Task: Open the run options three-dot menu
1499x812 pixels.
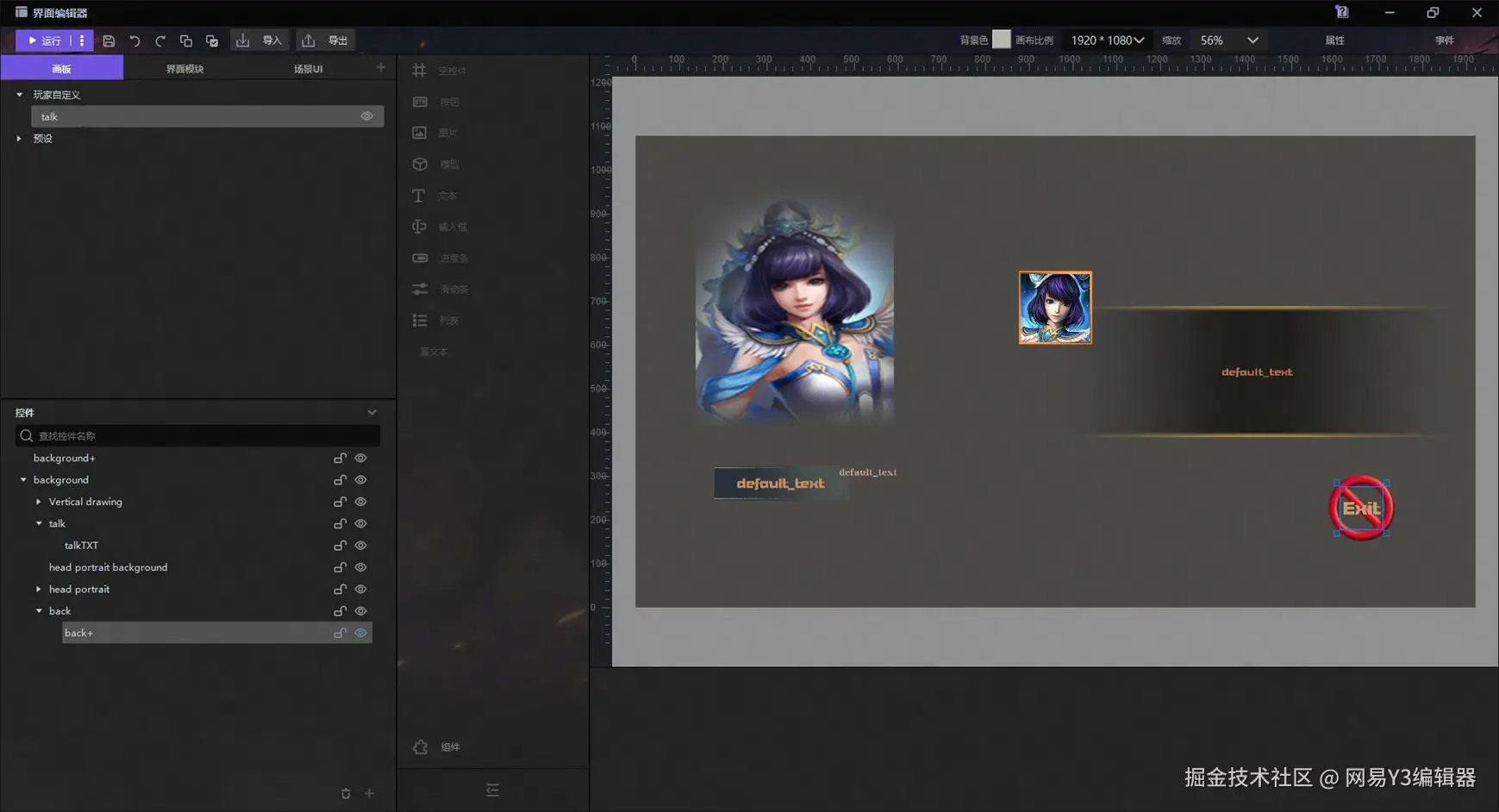Action: [x=82, y=41]
